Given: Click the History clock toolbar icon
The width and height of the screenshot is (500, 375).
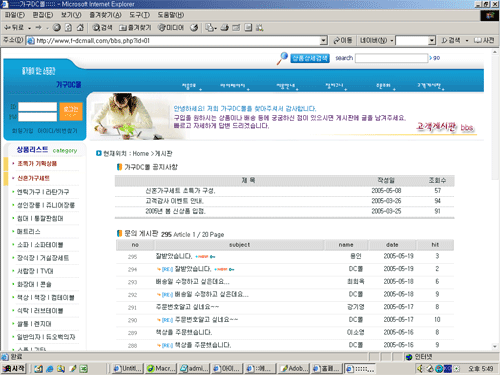Looking at the screenshot, I should click(x=194, y=28).
